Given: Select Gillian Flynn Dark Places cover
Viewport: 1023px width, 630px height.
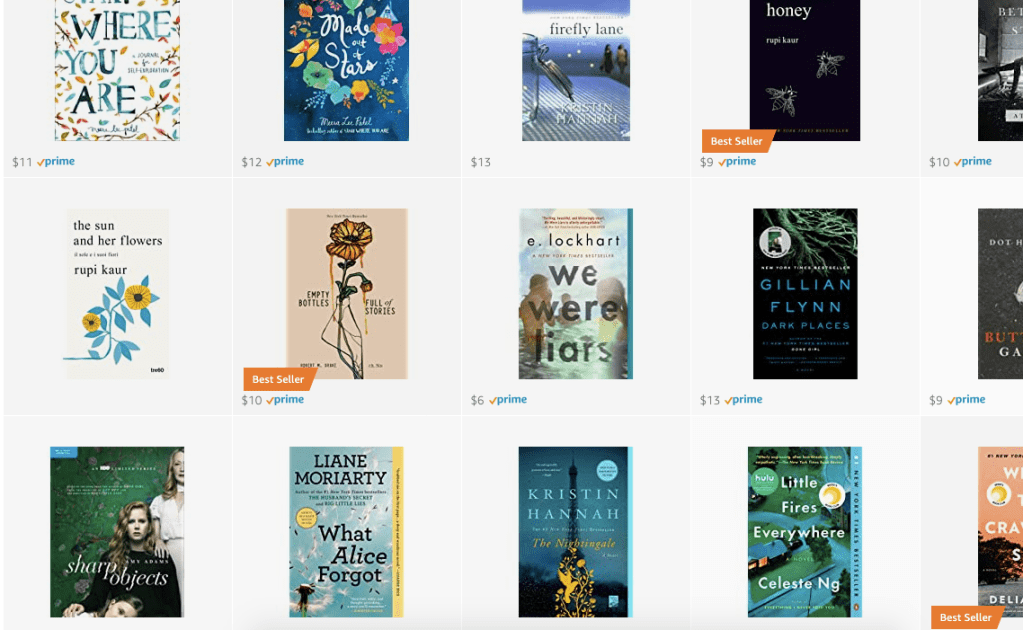Looking at the screenshot, I should click(805, 293).
